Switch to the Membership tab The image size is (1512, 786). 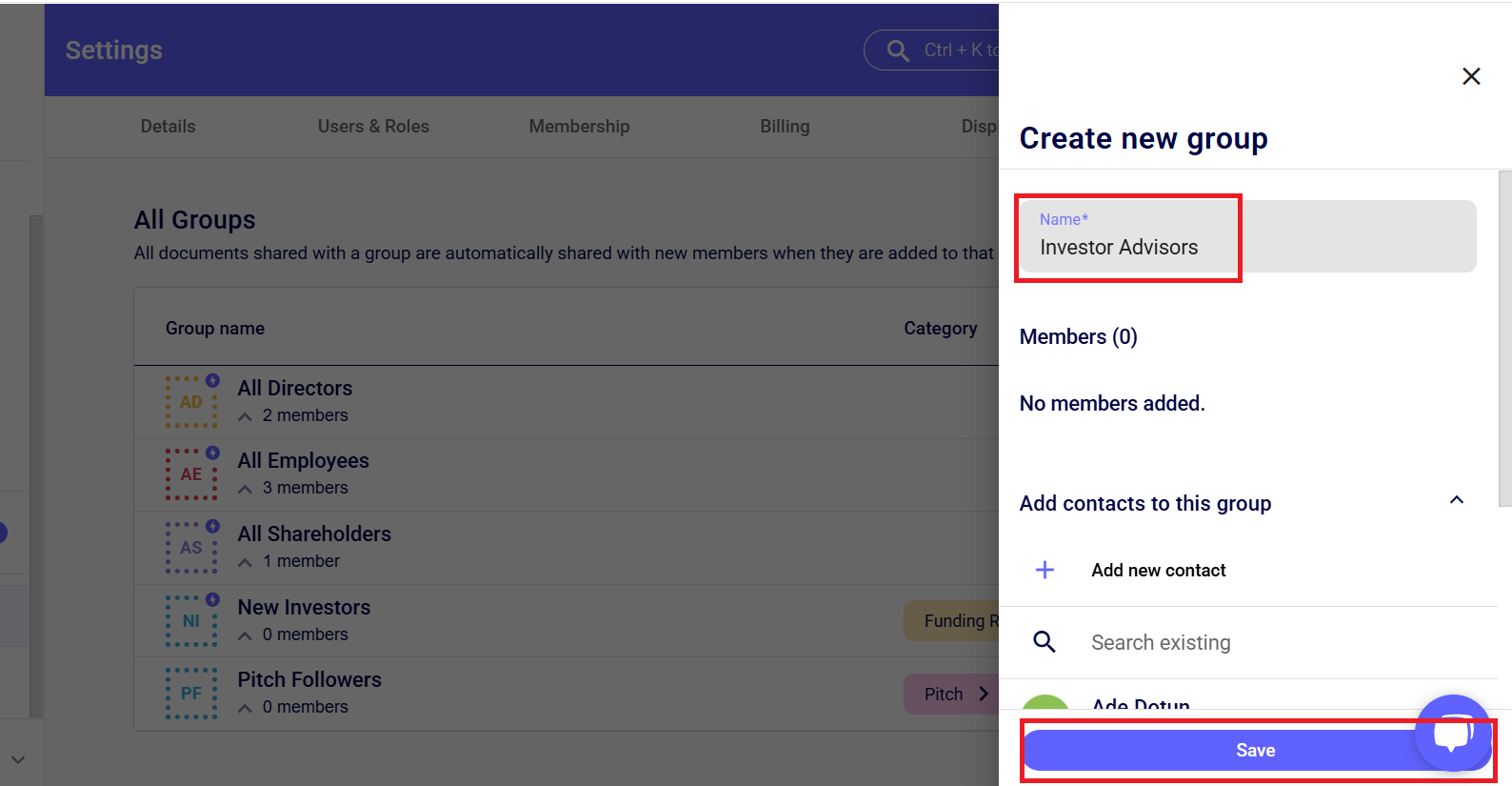click(x=579, y=127)
